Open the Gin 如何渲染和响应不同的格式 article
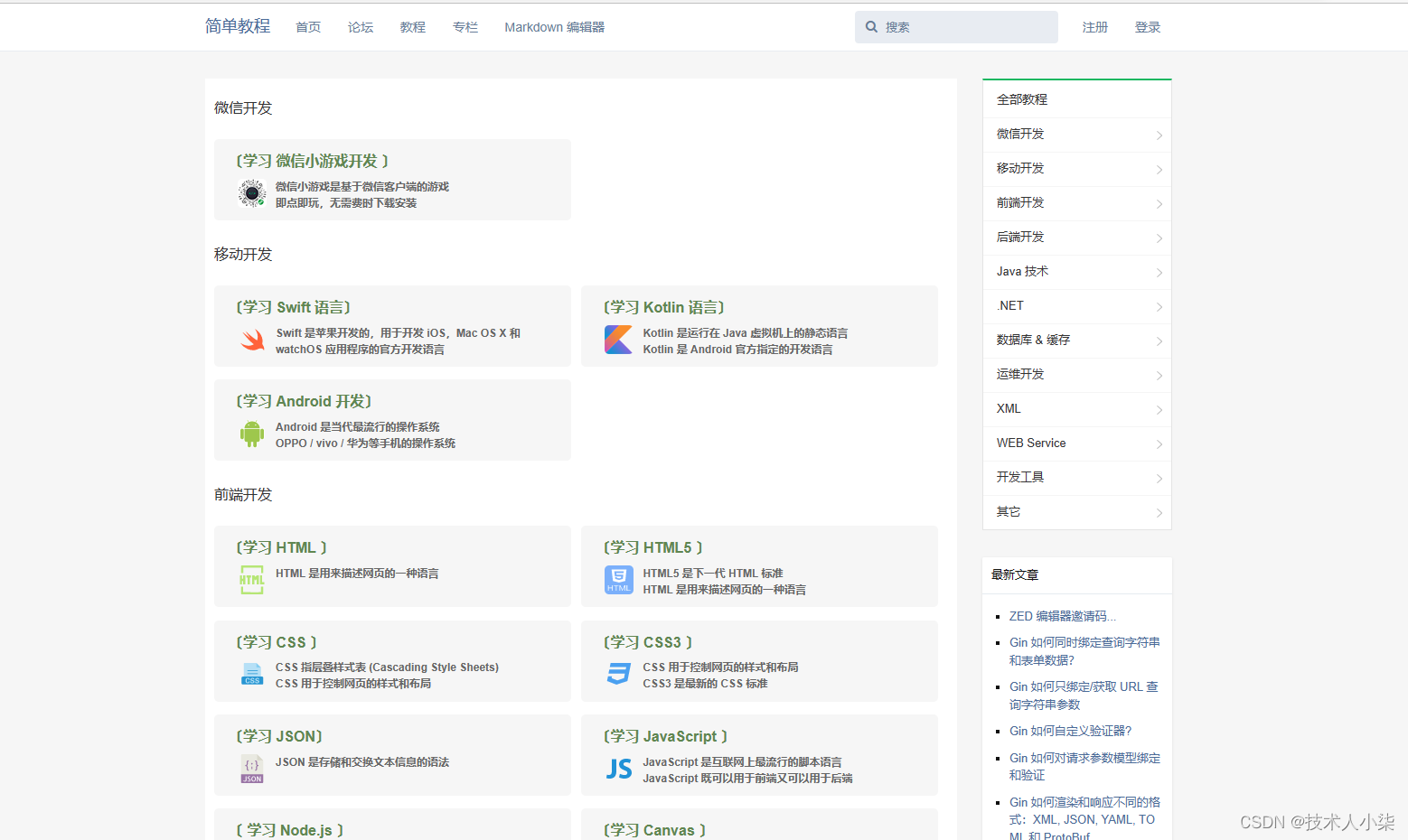1408x840 pixels. (1084, 819)
